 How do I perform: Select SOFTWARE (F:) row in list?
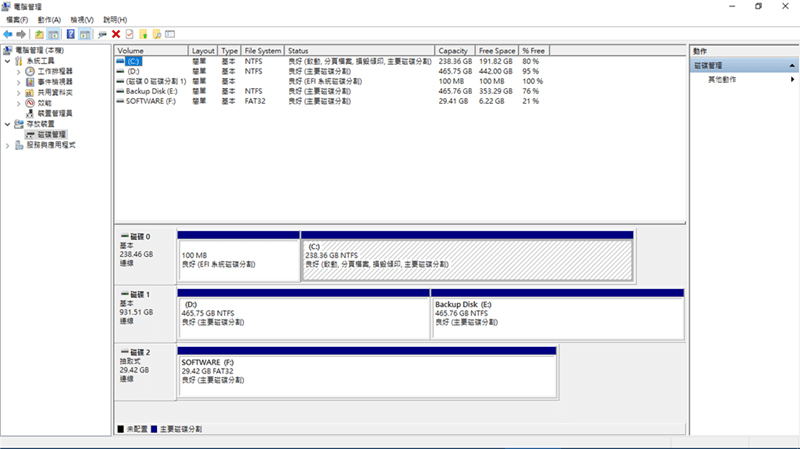coord(332,101)
